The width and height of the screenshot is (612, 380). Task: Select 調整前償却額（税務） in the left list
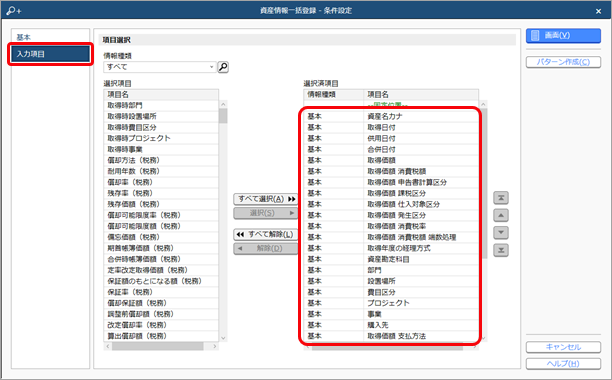[x=161, y=314]
